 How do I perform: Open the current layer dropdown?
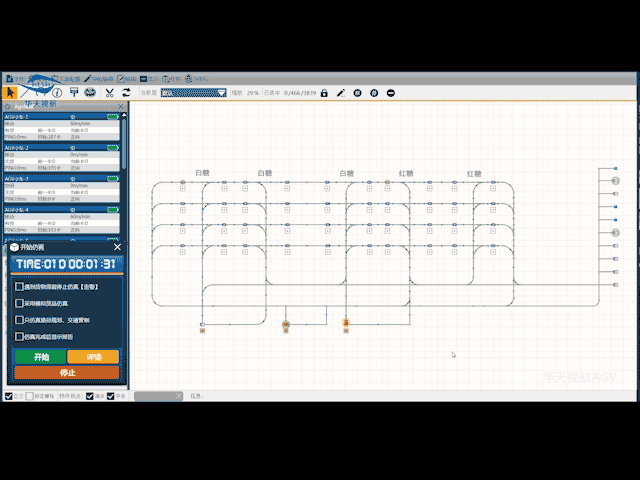[194, 93]
